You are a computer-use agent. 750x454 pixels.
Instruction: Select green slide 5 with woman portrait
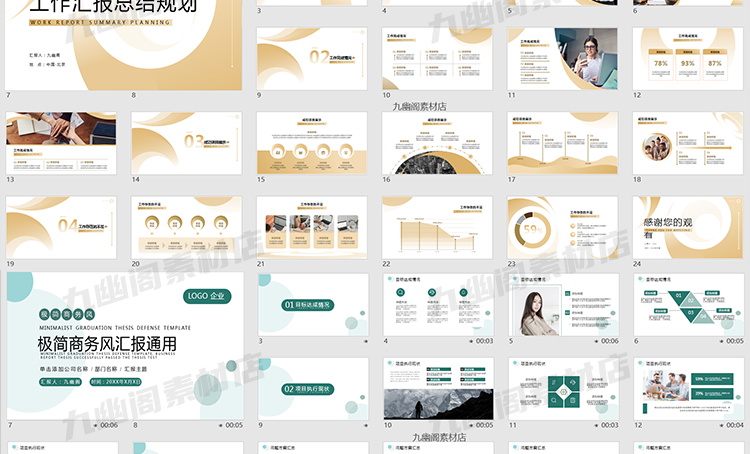pyautogui.click(x=564, y=305)
